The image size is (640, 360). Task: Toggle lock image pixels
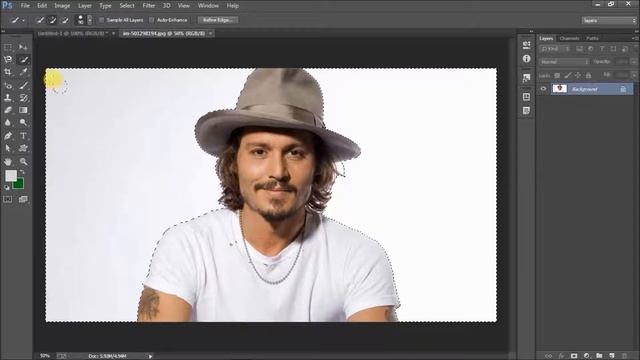[568, 76]
